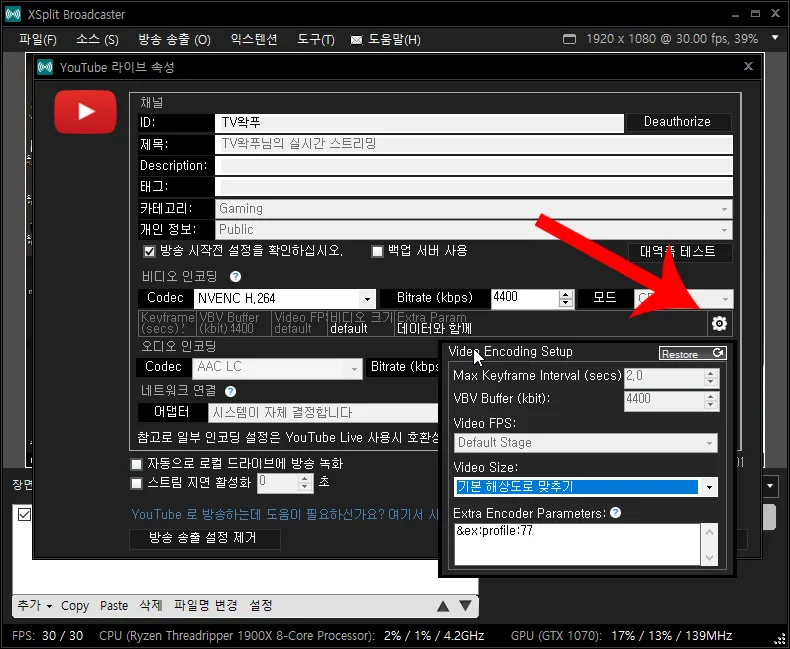The width and height of the screenshot is (790, 649).
Task: Open help icon next to 네트워크 연결
Action: 231,391
